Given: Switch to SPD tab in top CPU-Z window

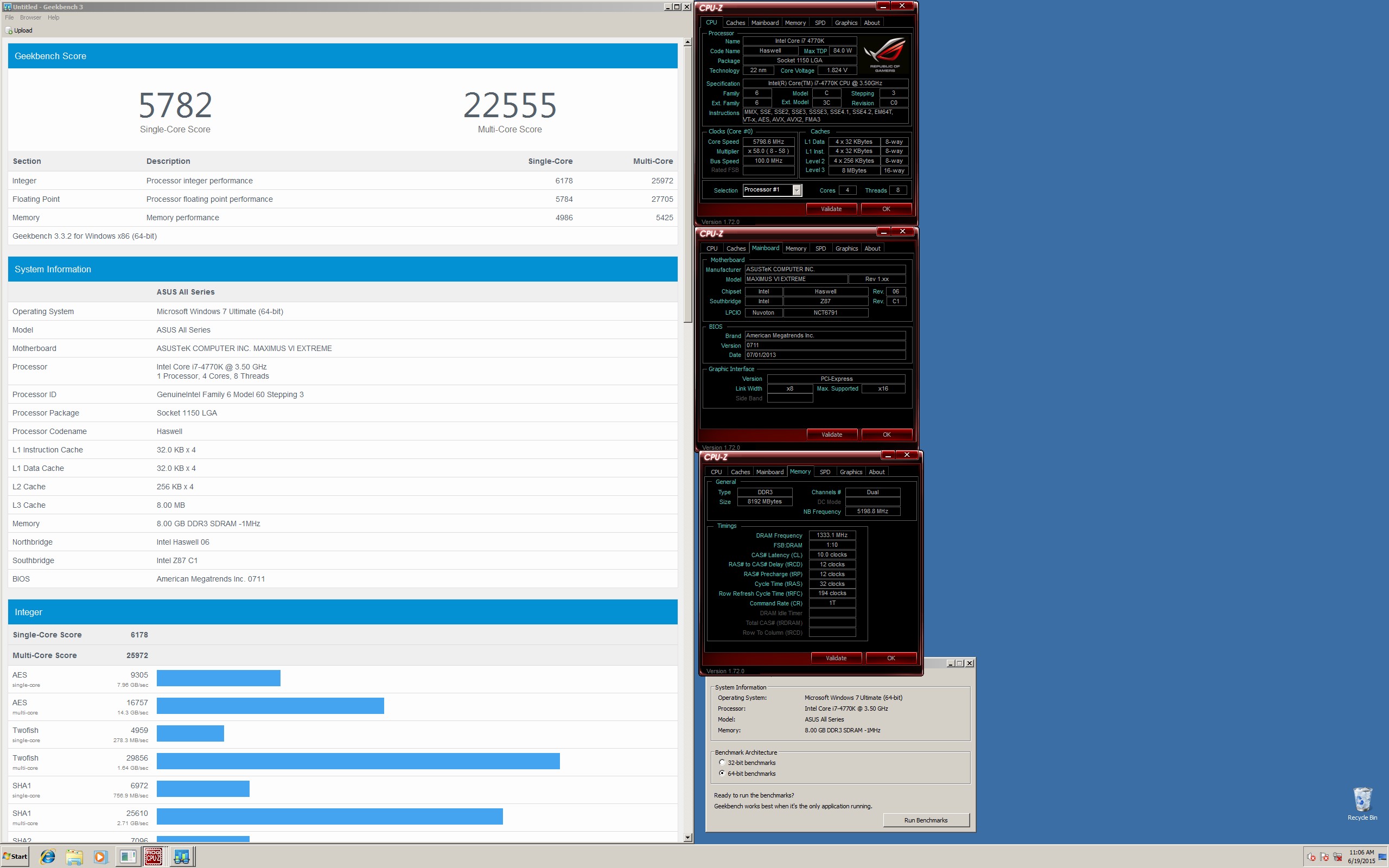Looking at the screenshot, I should click(x=820, y=23).
